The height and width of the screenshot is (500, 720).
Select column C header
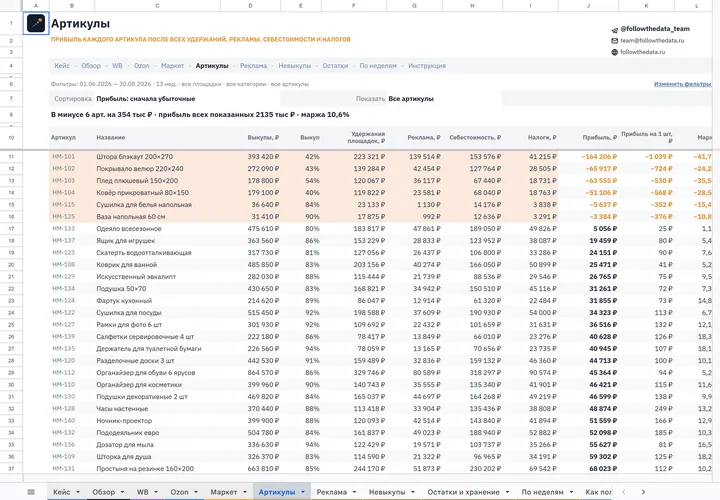coord(158,6)
